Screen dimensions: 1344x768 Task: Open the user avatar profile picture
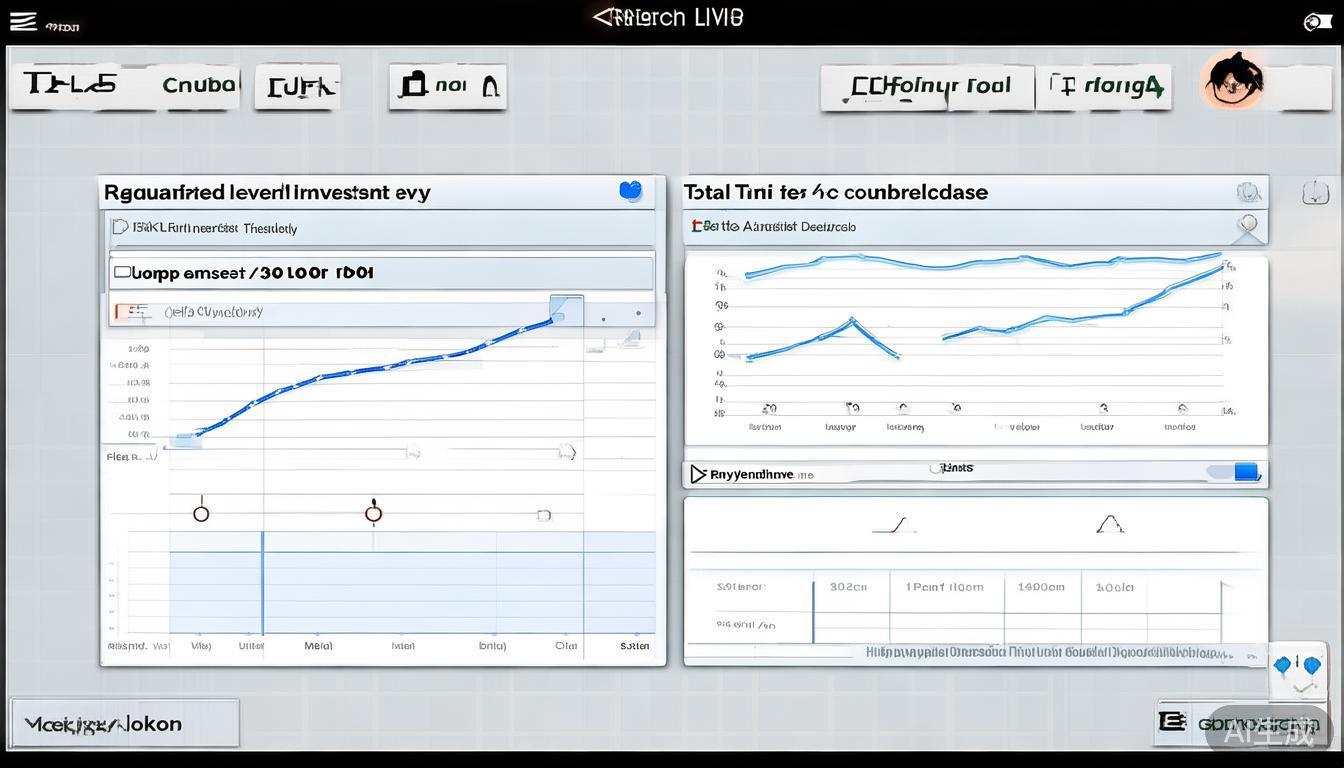pos(1234,81)
